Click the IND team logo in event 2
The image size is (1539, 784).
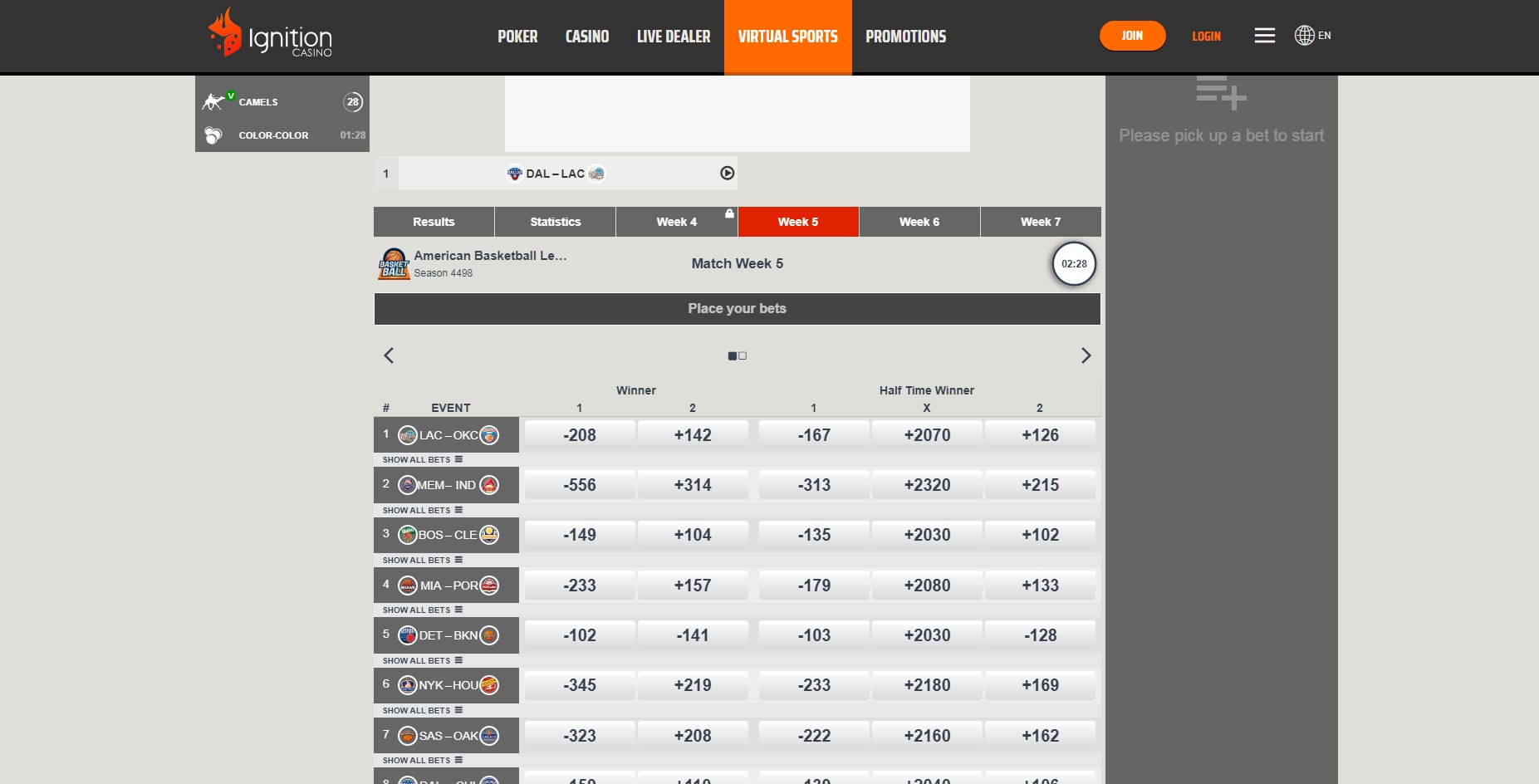pos(489,485)
